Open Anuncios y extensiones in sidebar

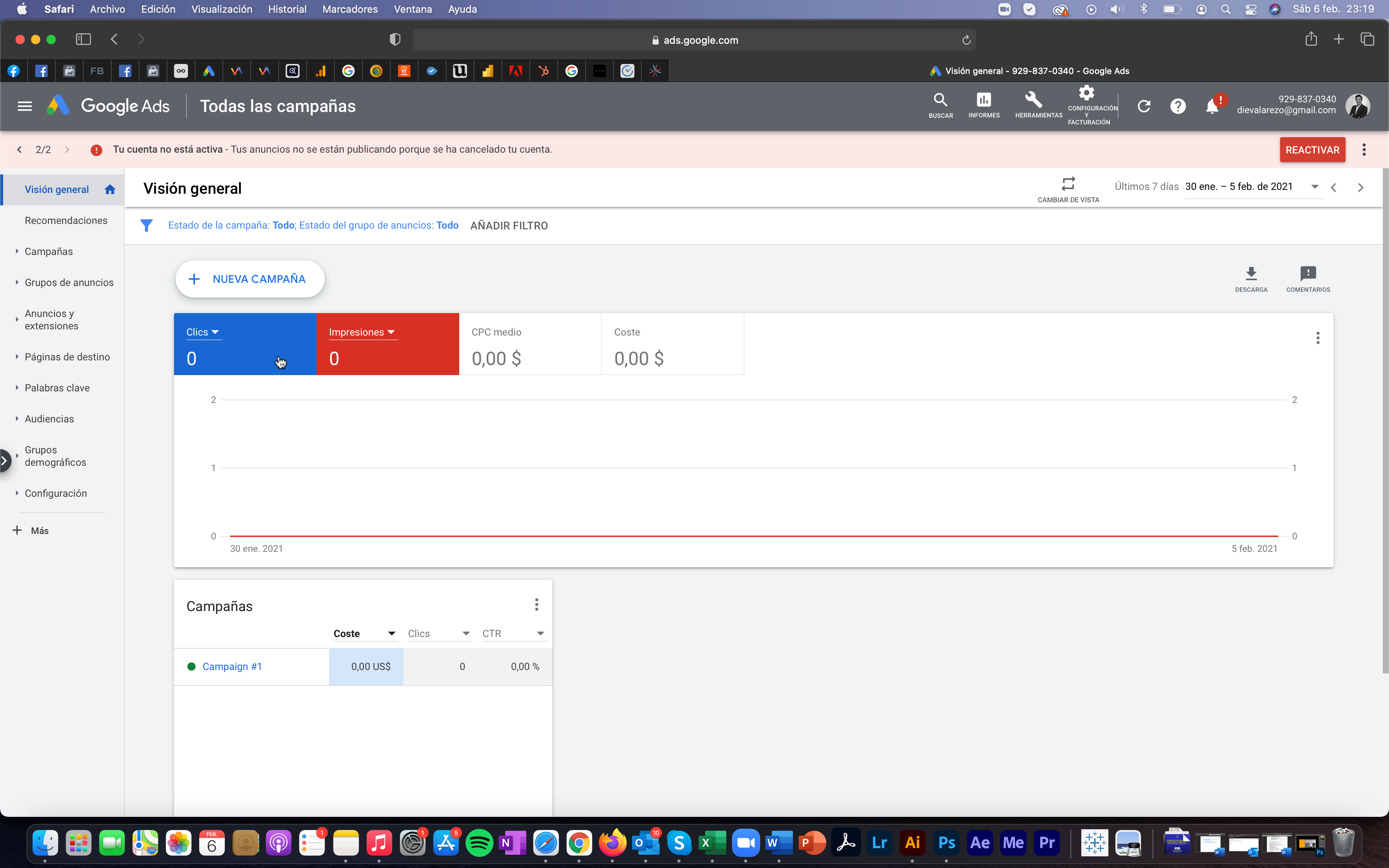coord(52,320)
